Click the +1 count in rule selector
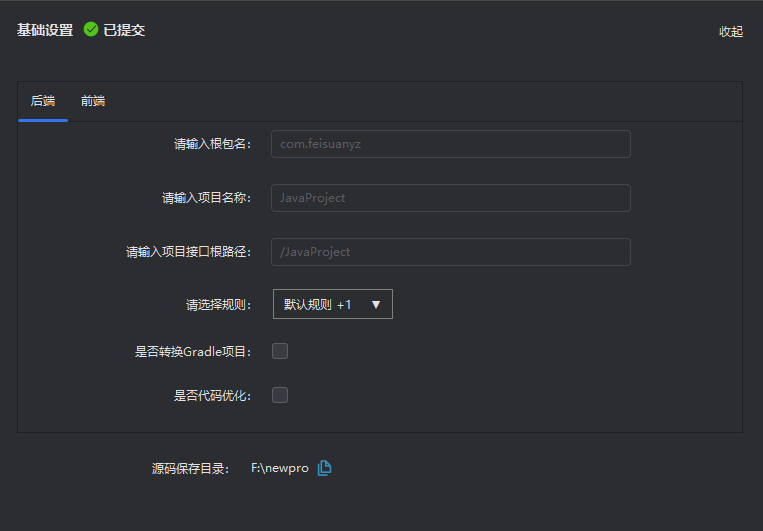This screenshot has width=763, height=531. [344, 305]
